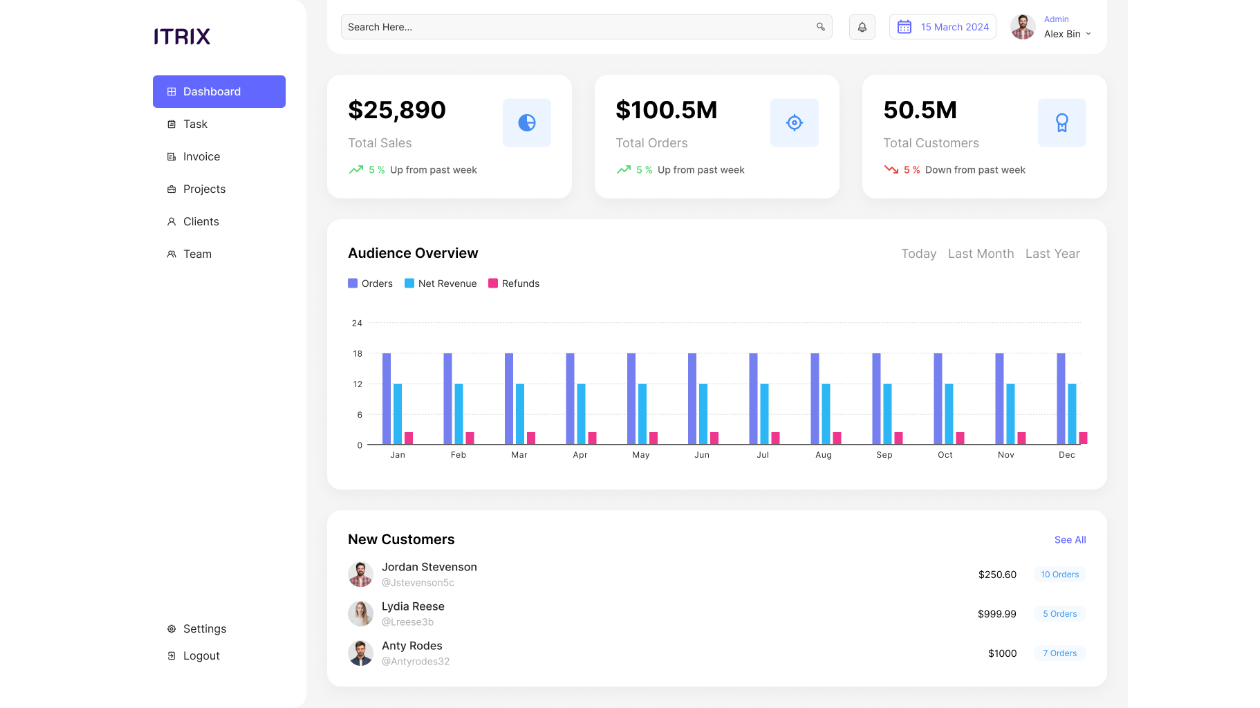
Task: Toggle the Refunds legend series
Action: [x=514, y=284]
